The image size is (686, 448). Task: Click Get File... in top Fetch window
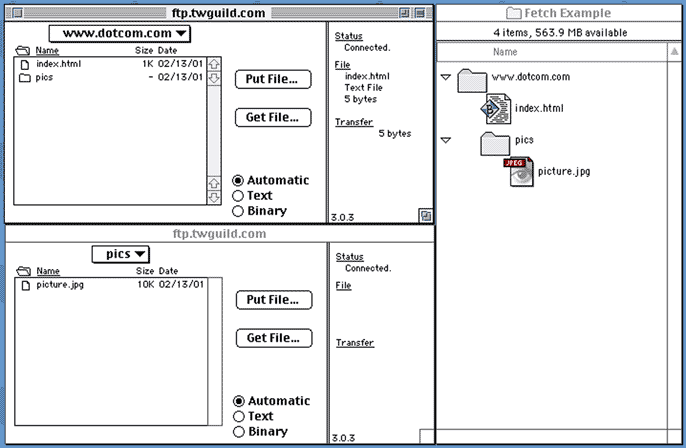tap(273, 117)
